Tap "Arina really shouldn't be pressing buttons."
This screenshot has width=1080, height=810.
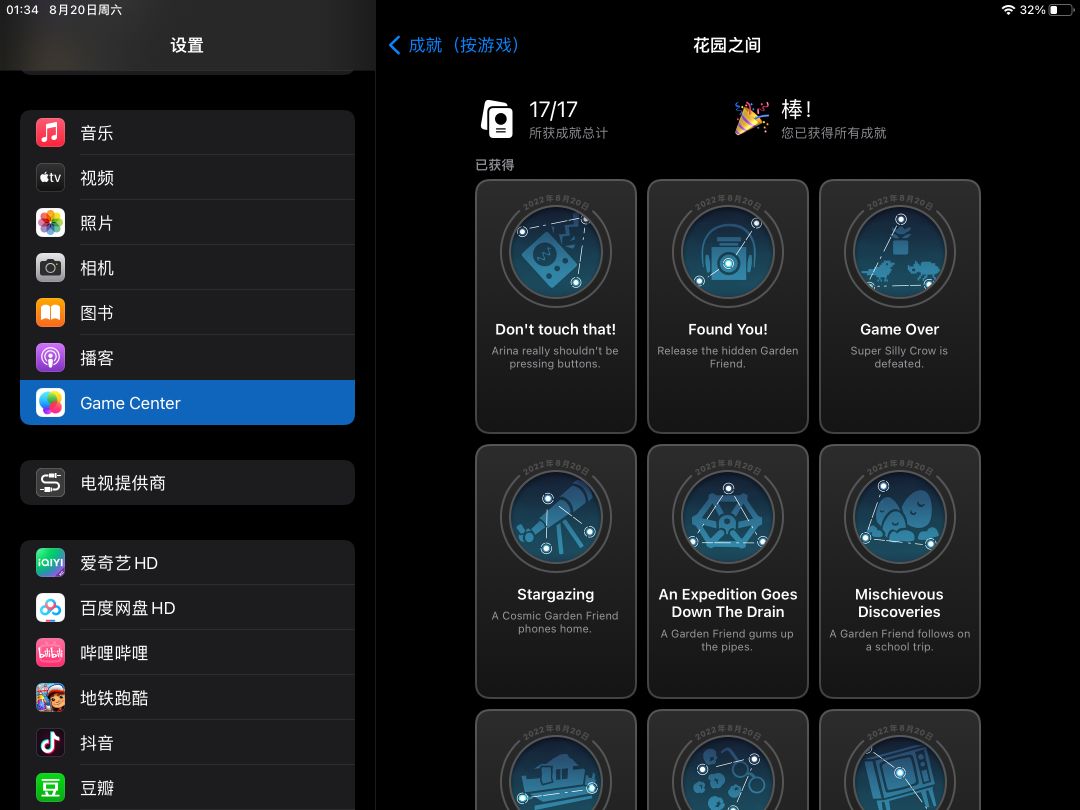555,357
